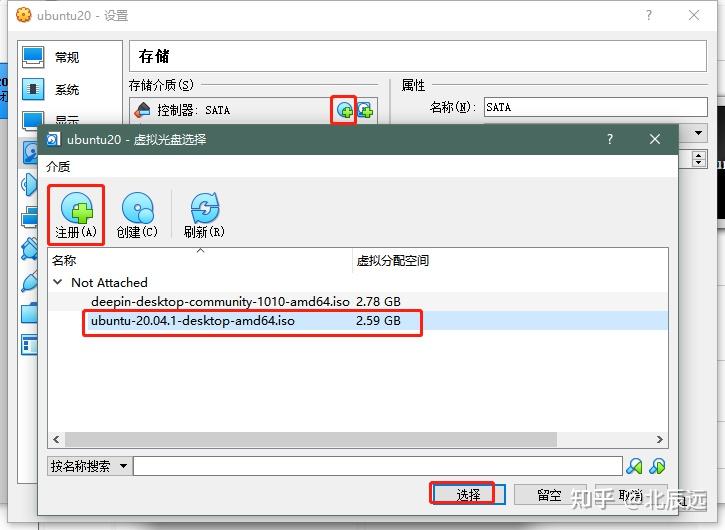Image resolution: width=725 pixels, height=530 pixels.
Task: Click the 留空 leave empty button
Action: pyautogui.click(x=549, y=495)
